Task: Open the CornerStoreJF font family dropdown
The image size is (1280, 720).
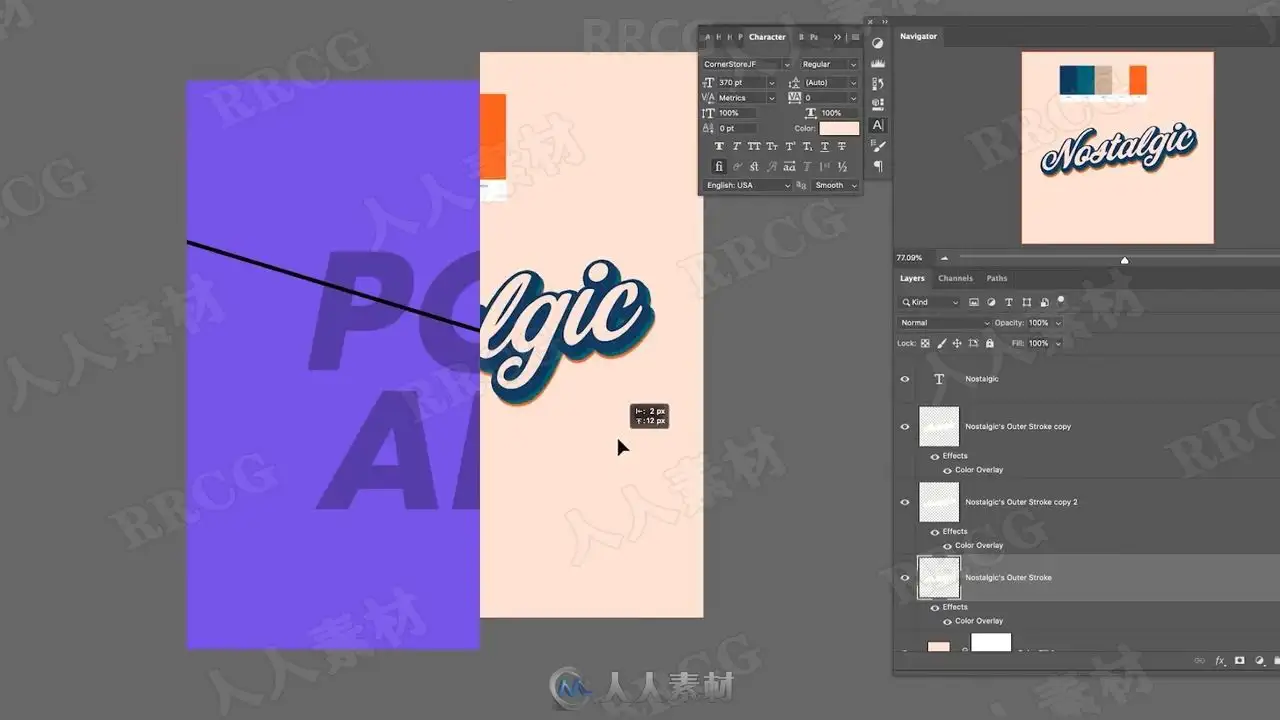Action: 747,64
